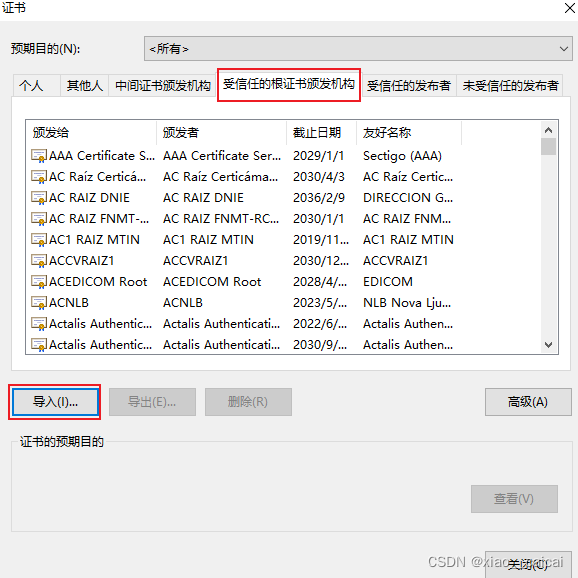The image size is (578, 578).
Task: Click certificate icon of ACEDICOM Root
Action: pos(39,282)
